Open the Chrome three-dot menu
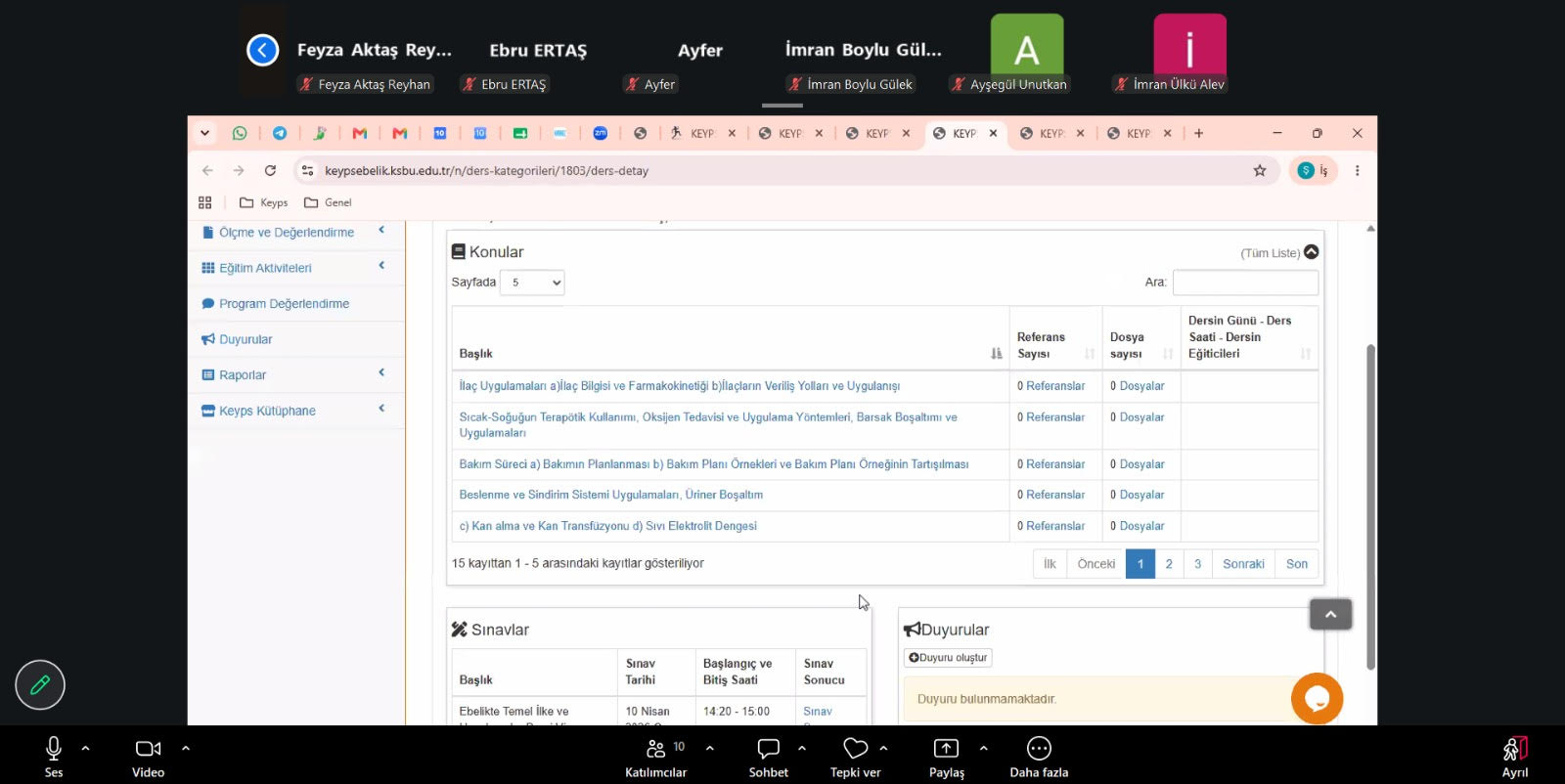The image size is (1565, 784). (x=1357, y=170)
